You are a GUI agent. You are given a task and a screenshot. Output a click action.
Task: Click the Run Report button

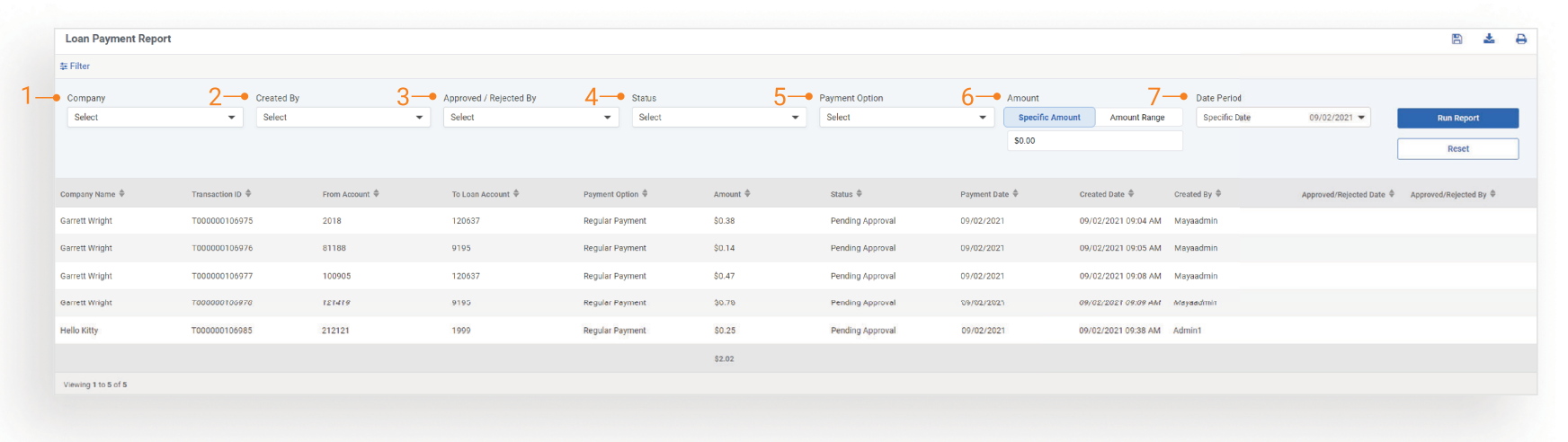pos(1457,118)
